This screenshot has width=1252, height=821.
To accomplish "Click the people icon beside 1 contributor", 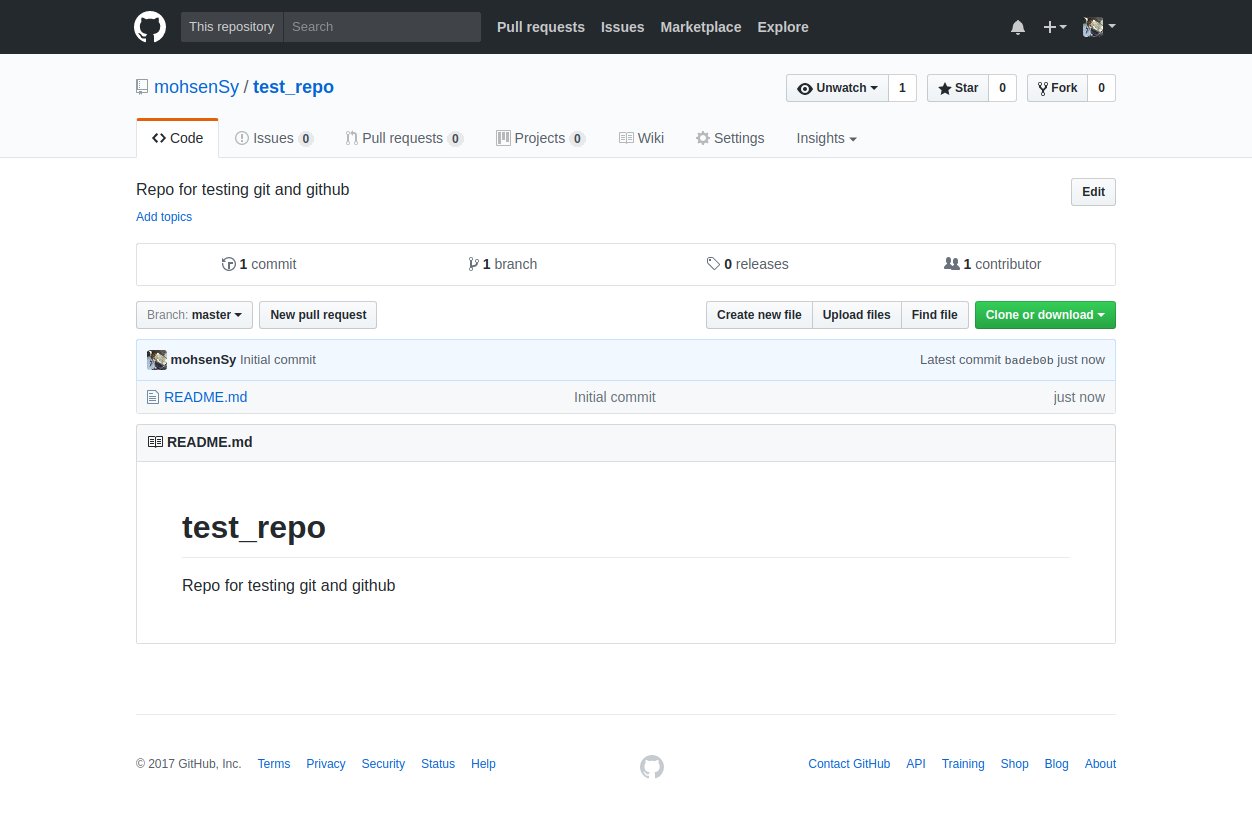I will pyautogui.click(x=952, y=264).
